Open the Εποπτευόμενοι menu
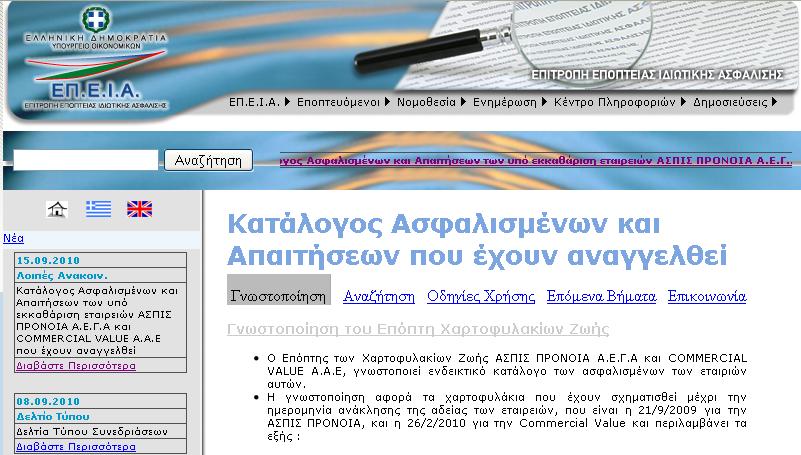This screenshot has width=801, height=455. click(338, 102)
